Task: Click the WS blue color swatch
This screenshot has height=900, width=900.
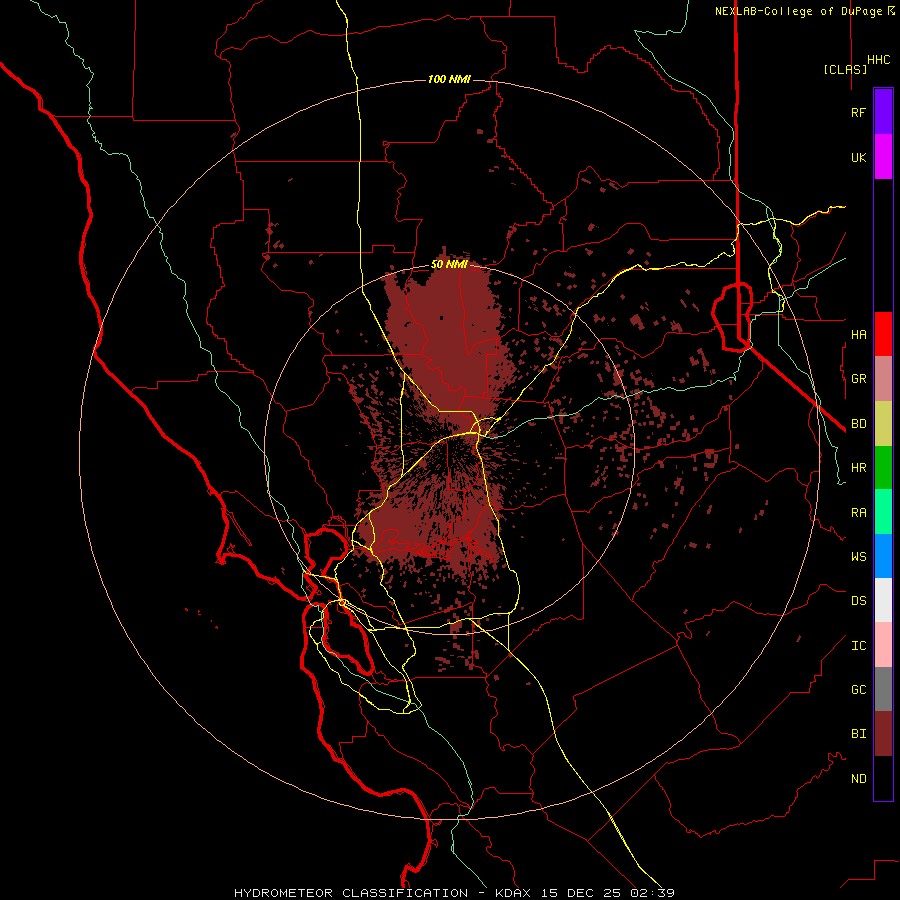Action: click(883, 556)
